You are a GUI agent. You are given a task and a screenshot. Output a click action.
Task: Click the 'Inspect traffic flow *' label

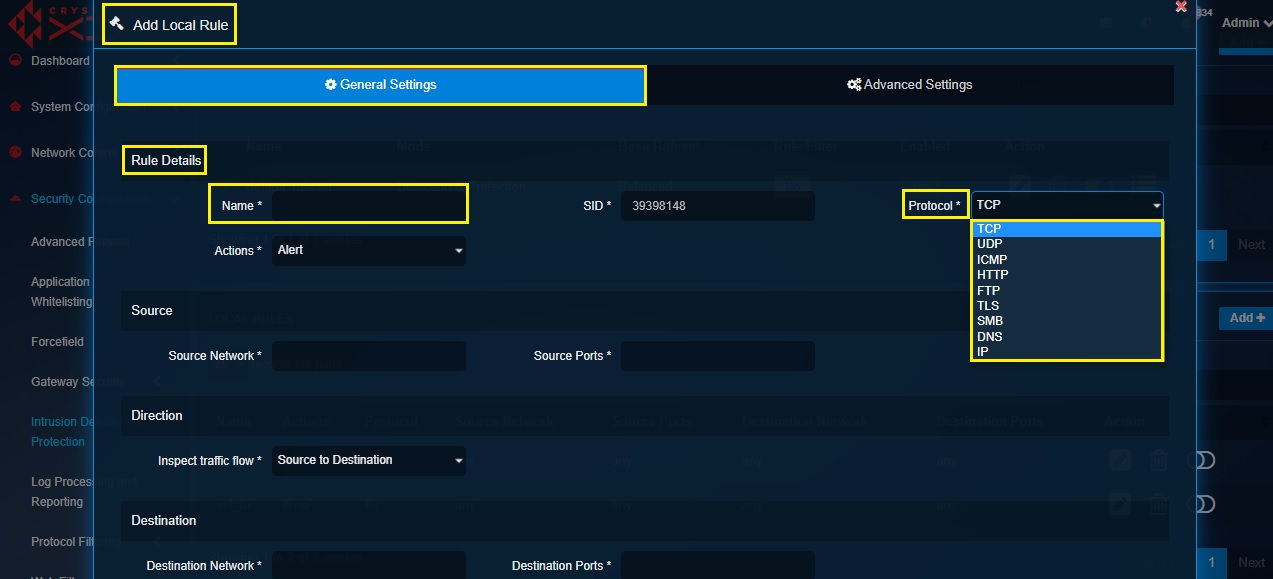(x=210, y=461)
